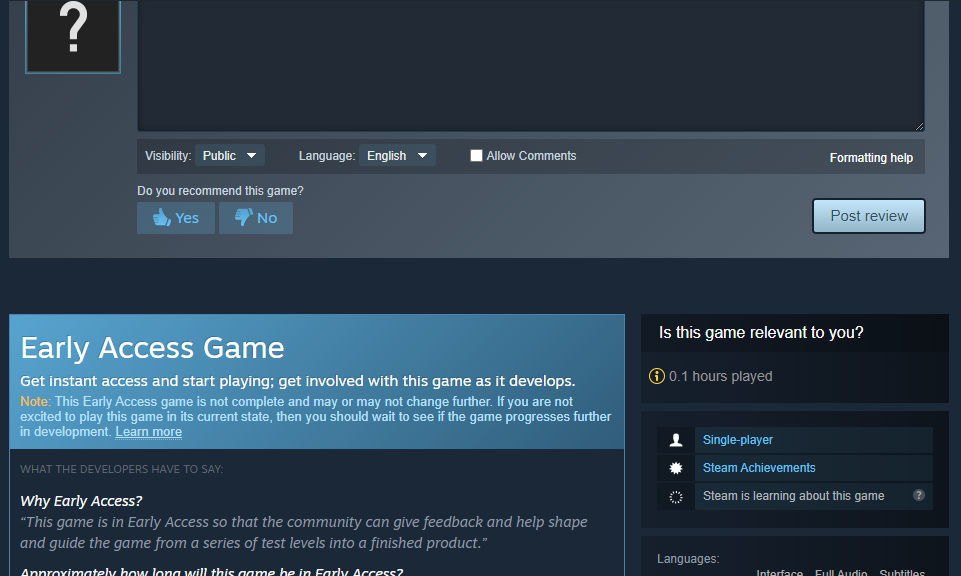961x576 pixels.
Task: Click the Languages: label
Action: pyautogui.click(x=688, y=559)
